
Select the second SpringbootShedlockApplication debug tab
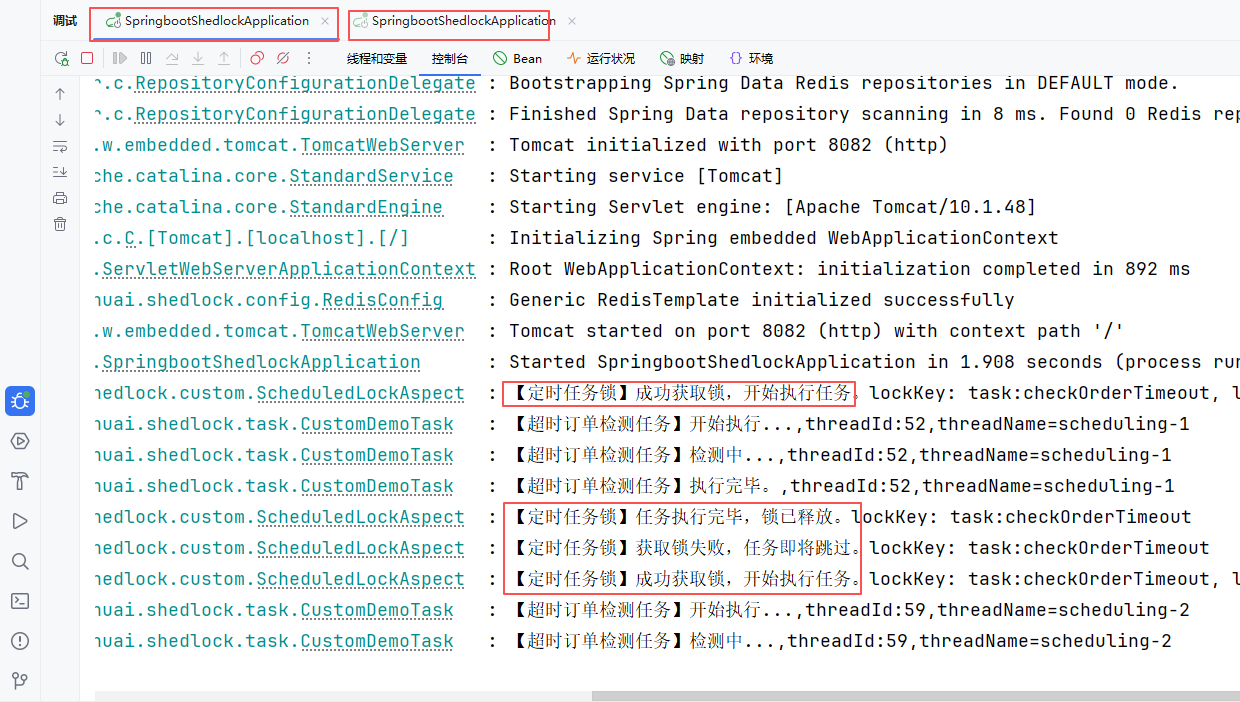click(x=462, y=21)
